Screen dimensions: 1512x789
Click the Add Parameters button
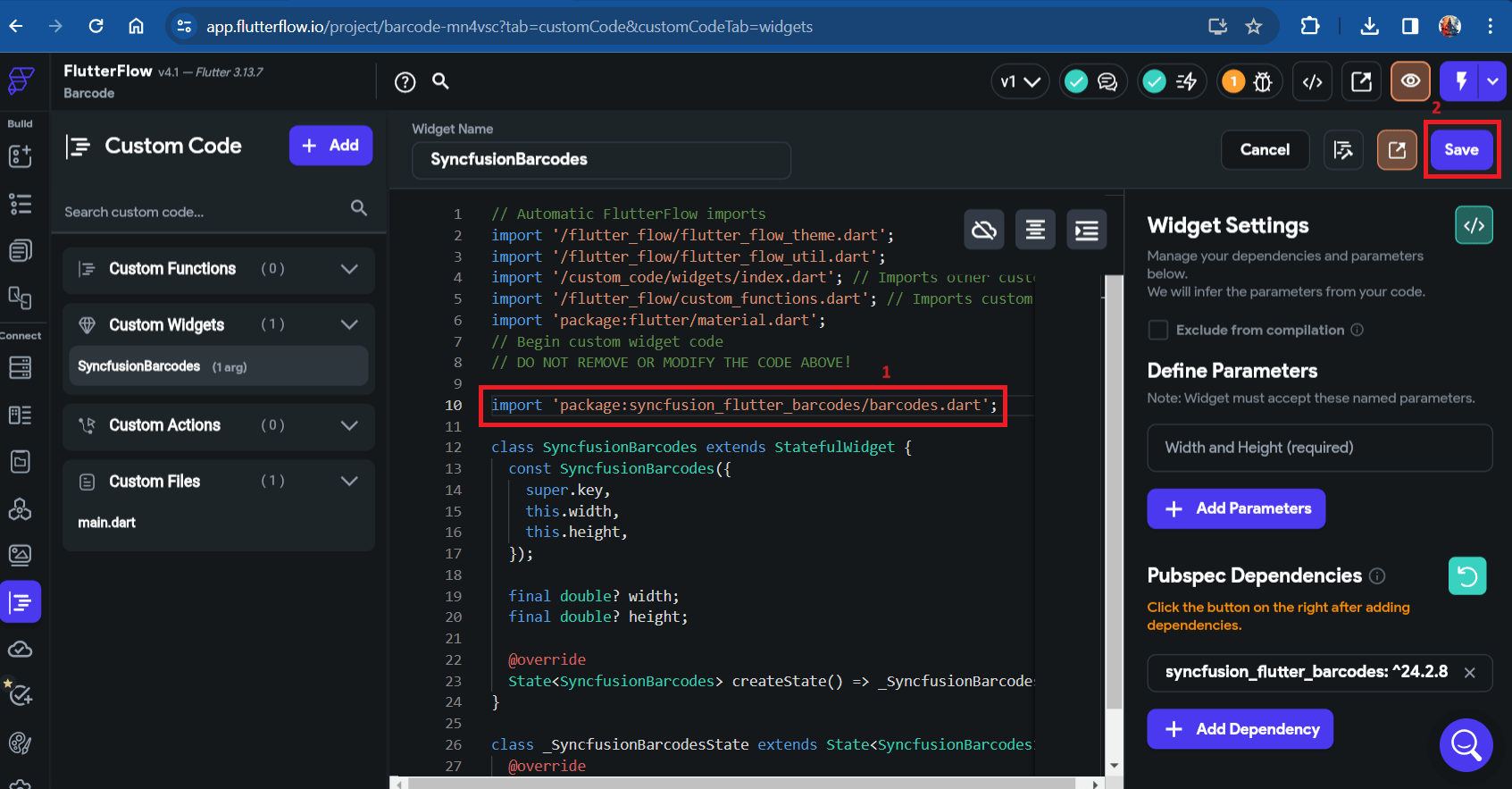tap(1236, 508)
